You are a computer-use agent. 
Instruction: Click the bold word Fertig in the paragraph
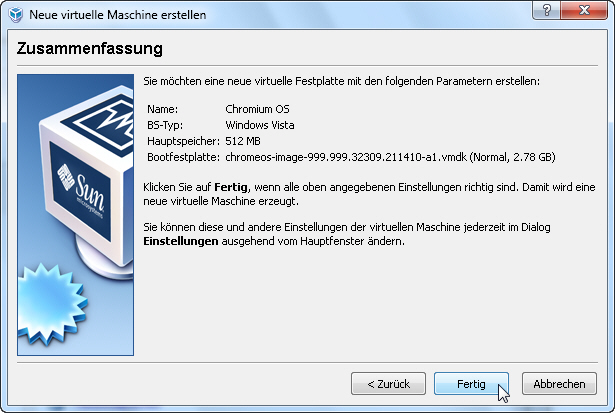click(231, 187)
